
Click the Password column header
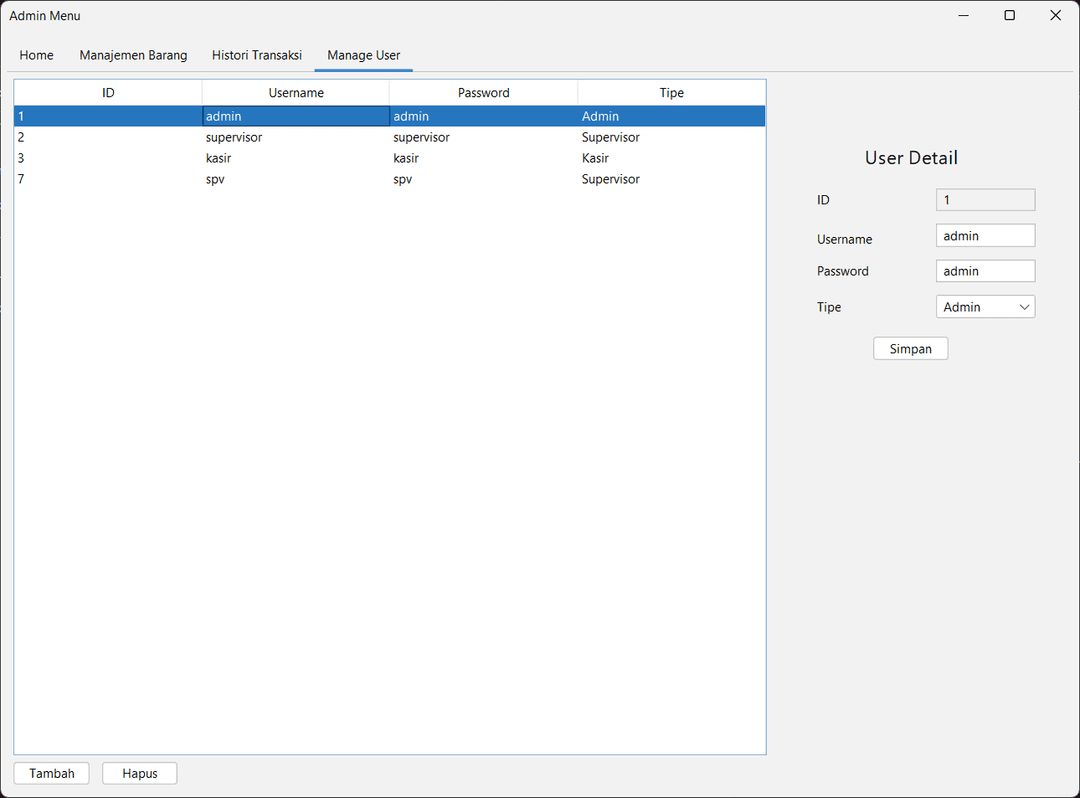(484, 93)
